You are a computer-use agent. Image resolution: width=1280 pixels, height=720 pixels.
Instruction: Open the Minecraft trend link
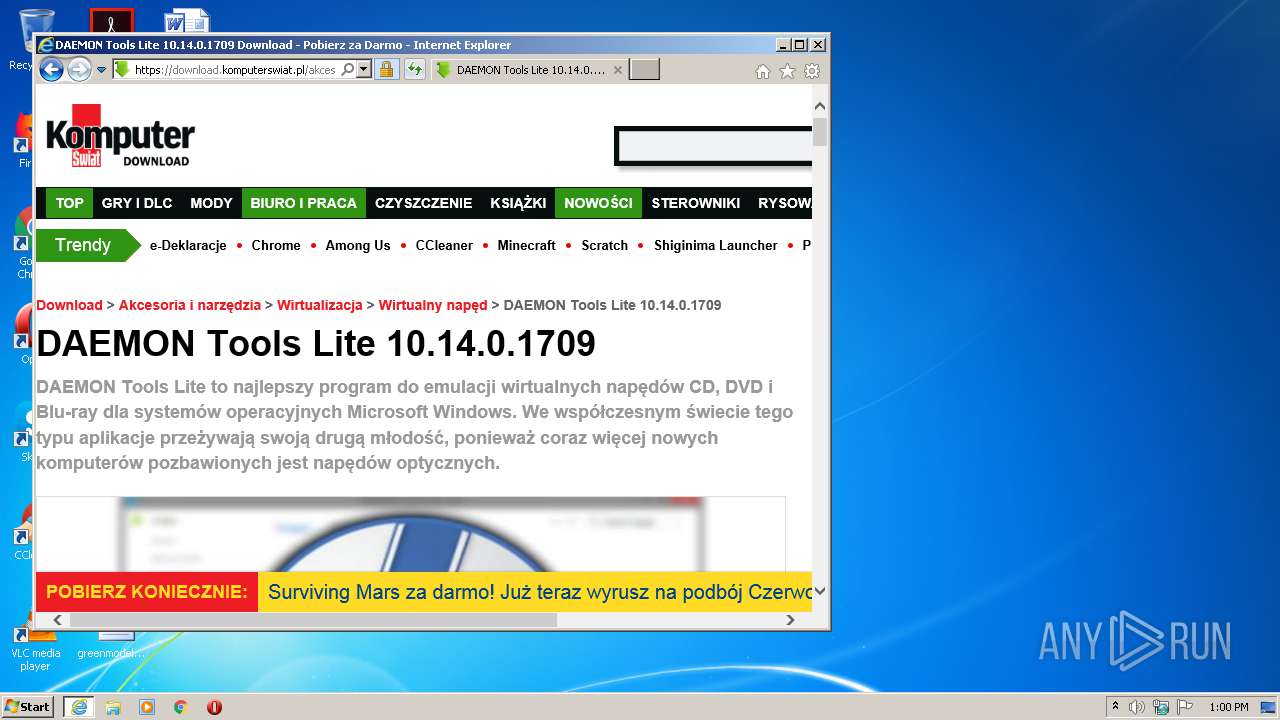[x=526, y=245]
